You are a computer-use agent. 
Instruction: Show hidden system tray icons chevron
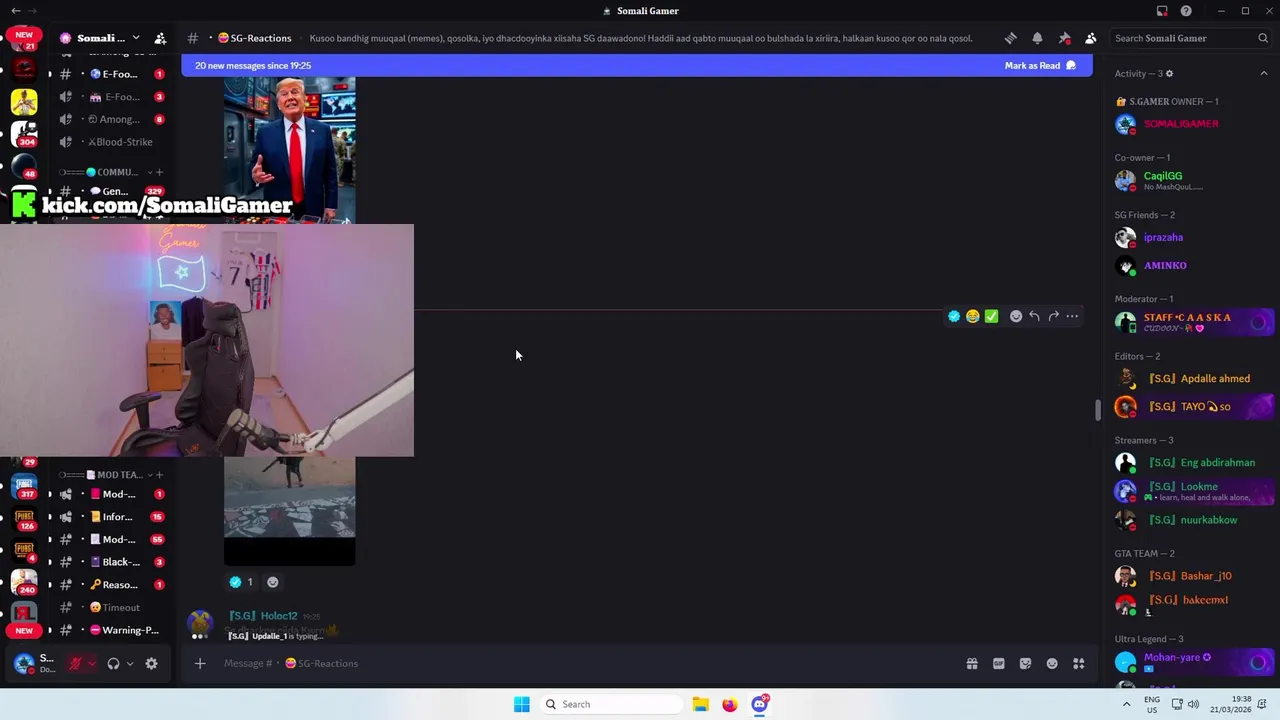[x=1127, y=704]
